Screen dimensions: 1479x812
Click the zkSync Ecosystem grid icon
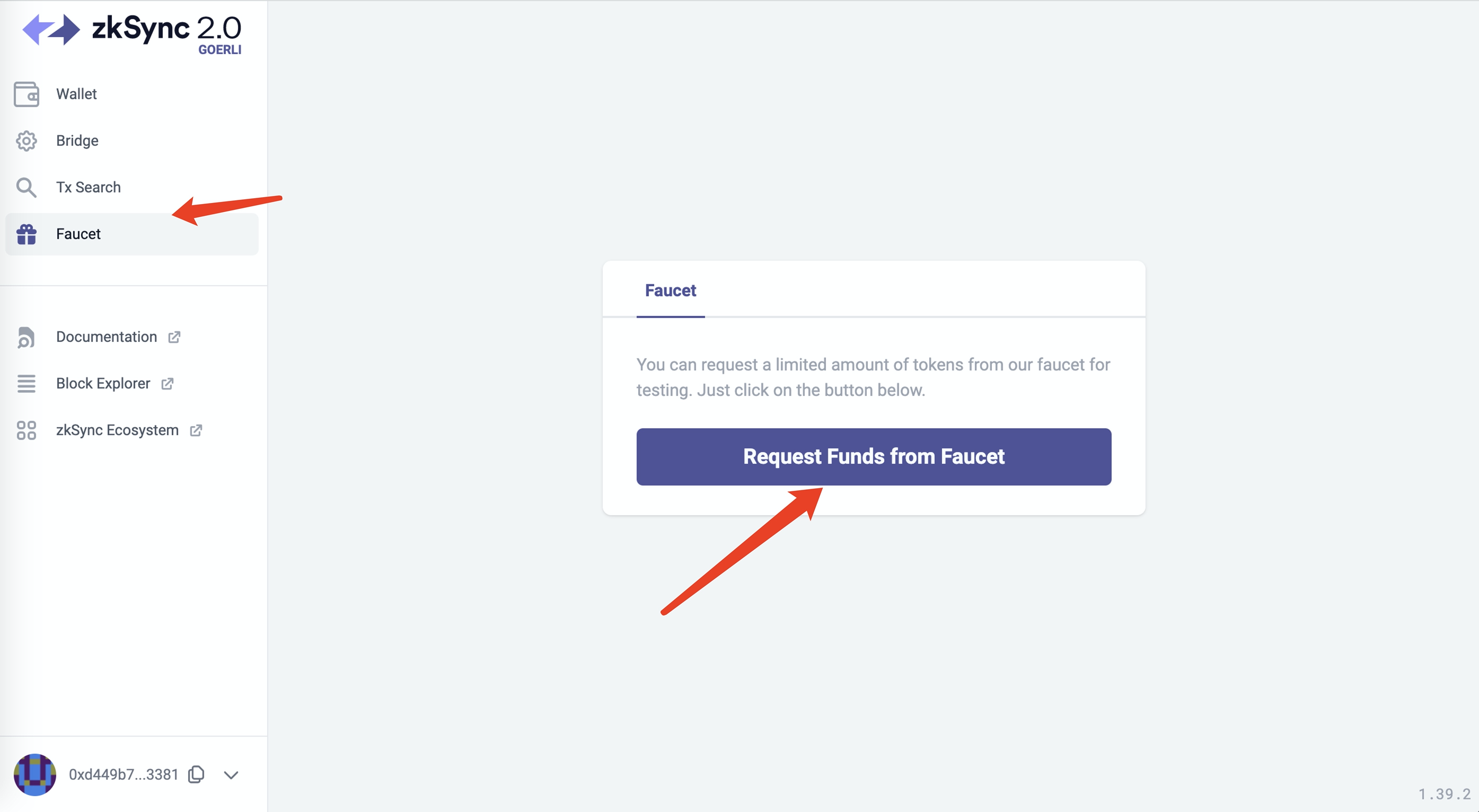point(27,430)
